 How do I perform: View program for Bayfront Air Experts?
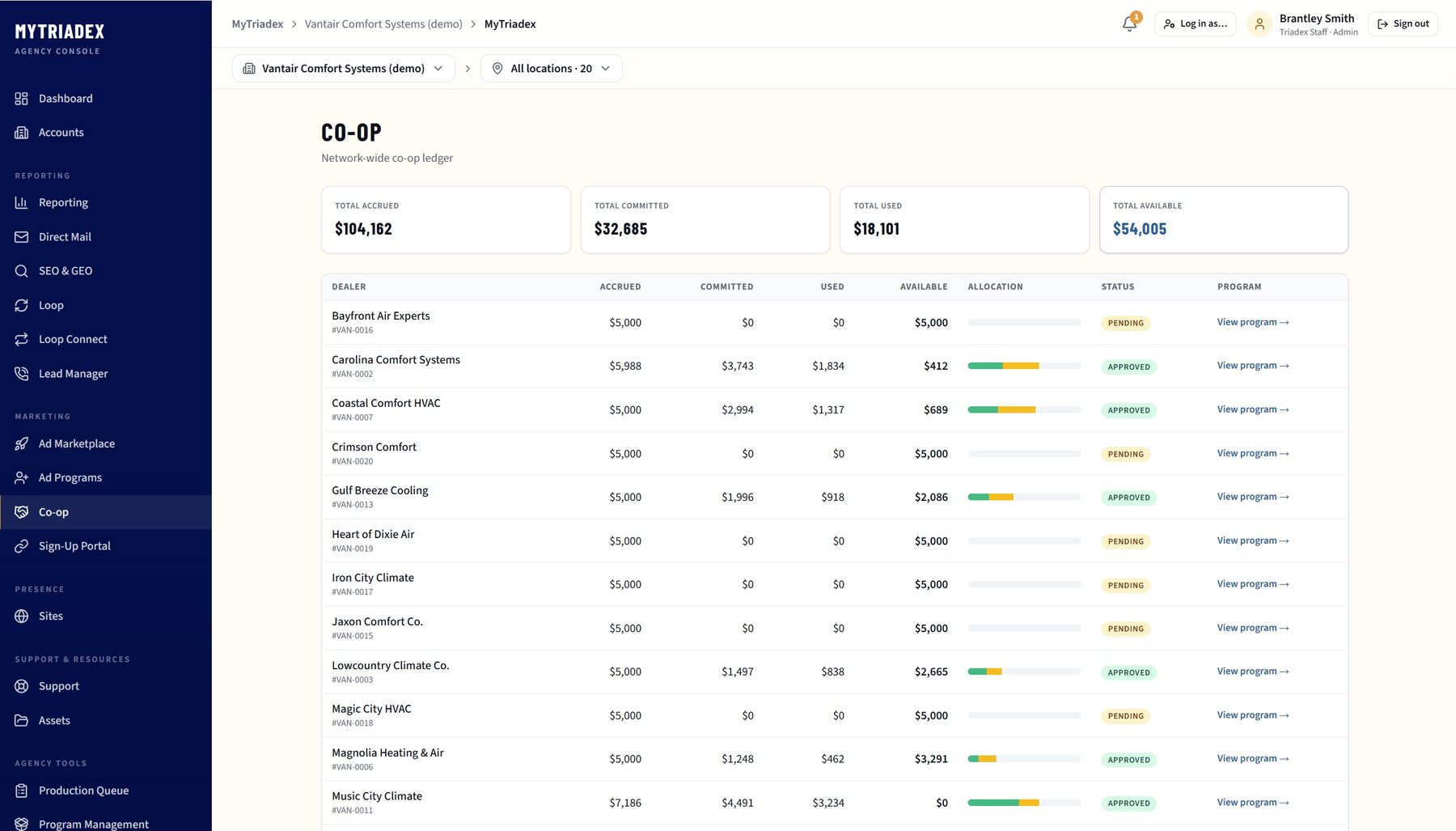pyautogui.click(x=1253, y=322)
